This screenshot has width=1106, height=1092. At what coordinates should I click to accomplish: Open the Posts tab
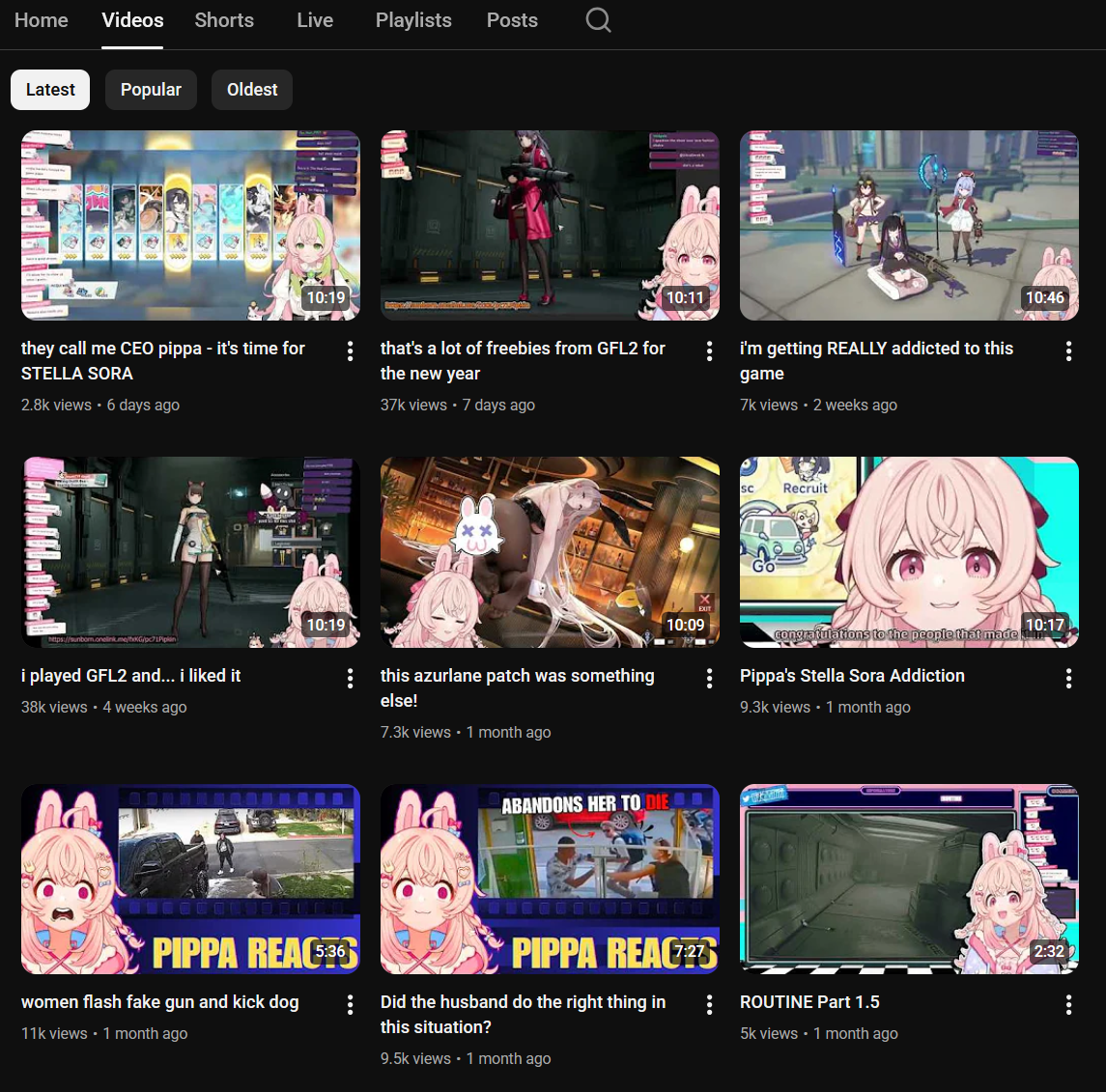512,20
